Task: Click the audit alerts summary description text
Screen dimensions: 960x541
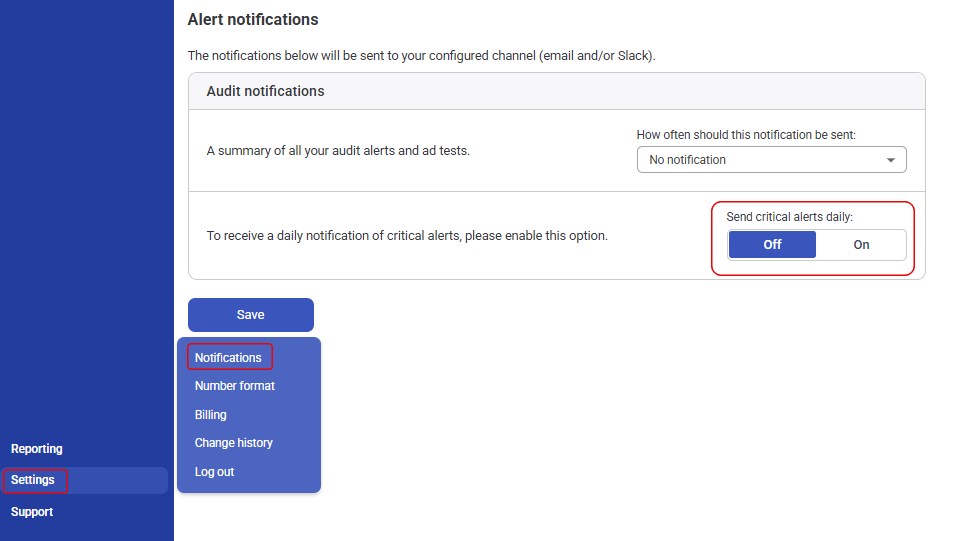Action: tap(338, 151)
